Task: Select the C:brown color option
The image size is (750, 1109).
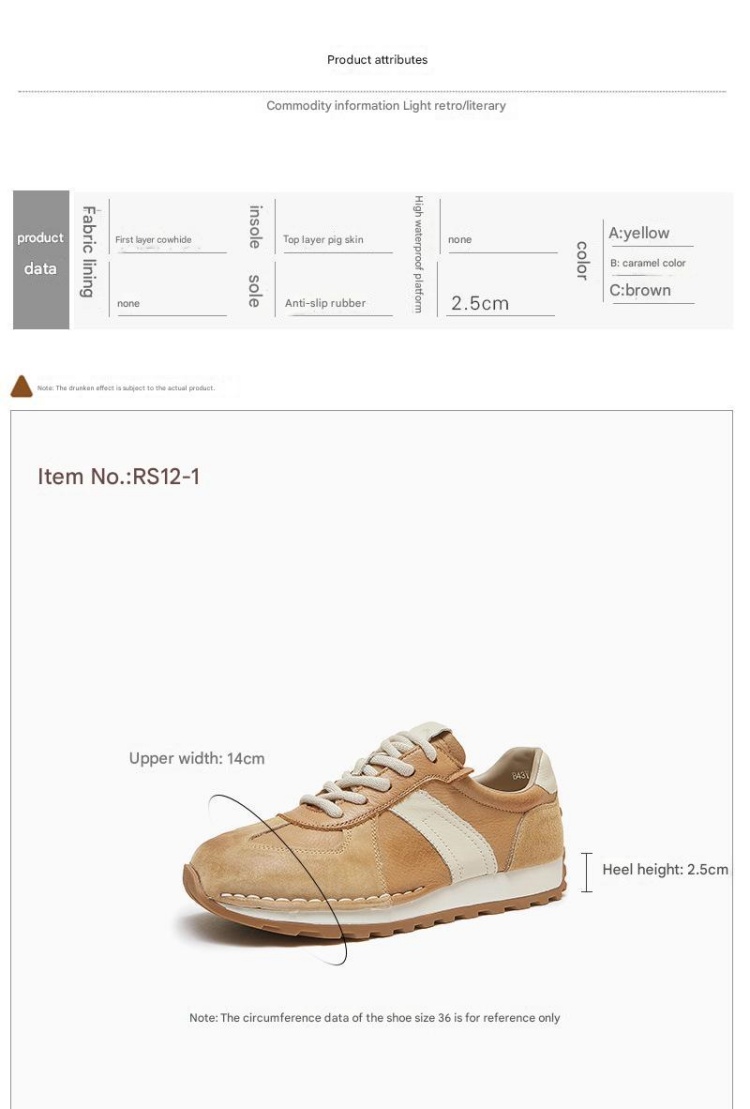Action: tap(640, 290)
